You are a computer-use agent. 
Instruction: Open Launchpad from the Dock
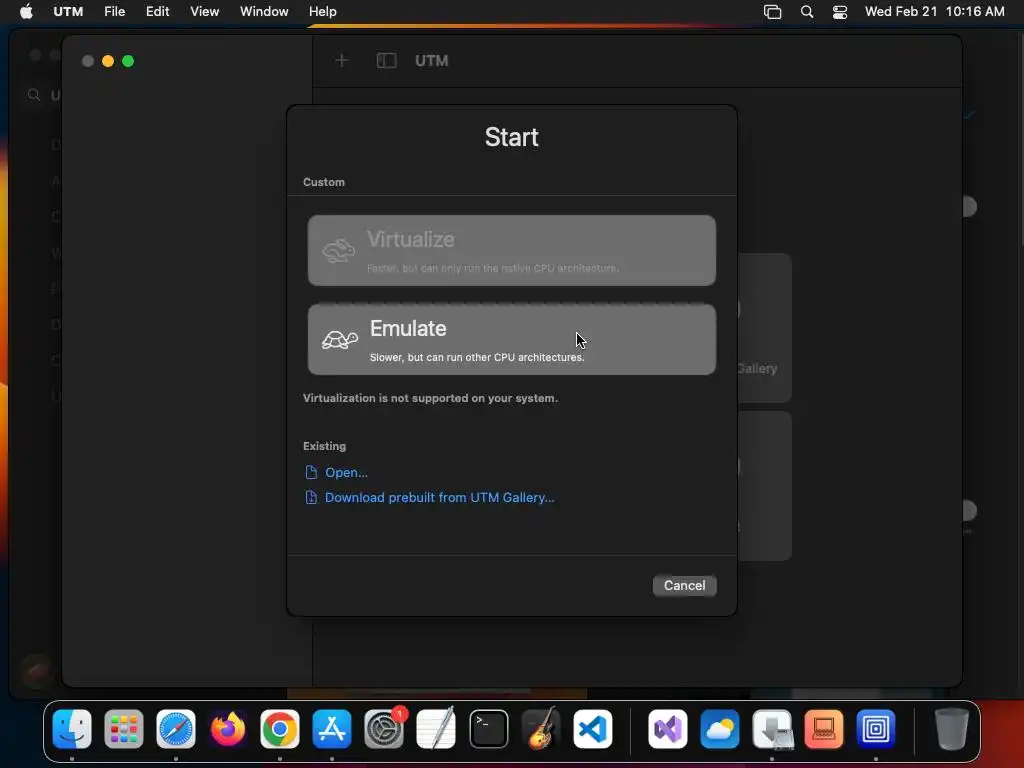click(123, 729)
